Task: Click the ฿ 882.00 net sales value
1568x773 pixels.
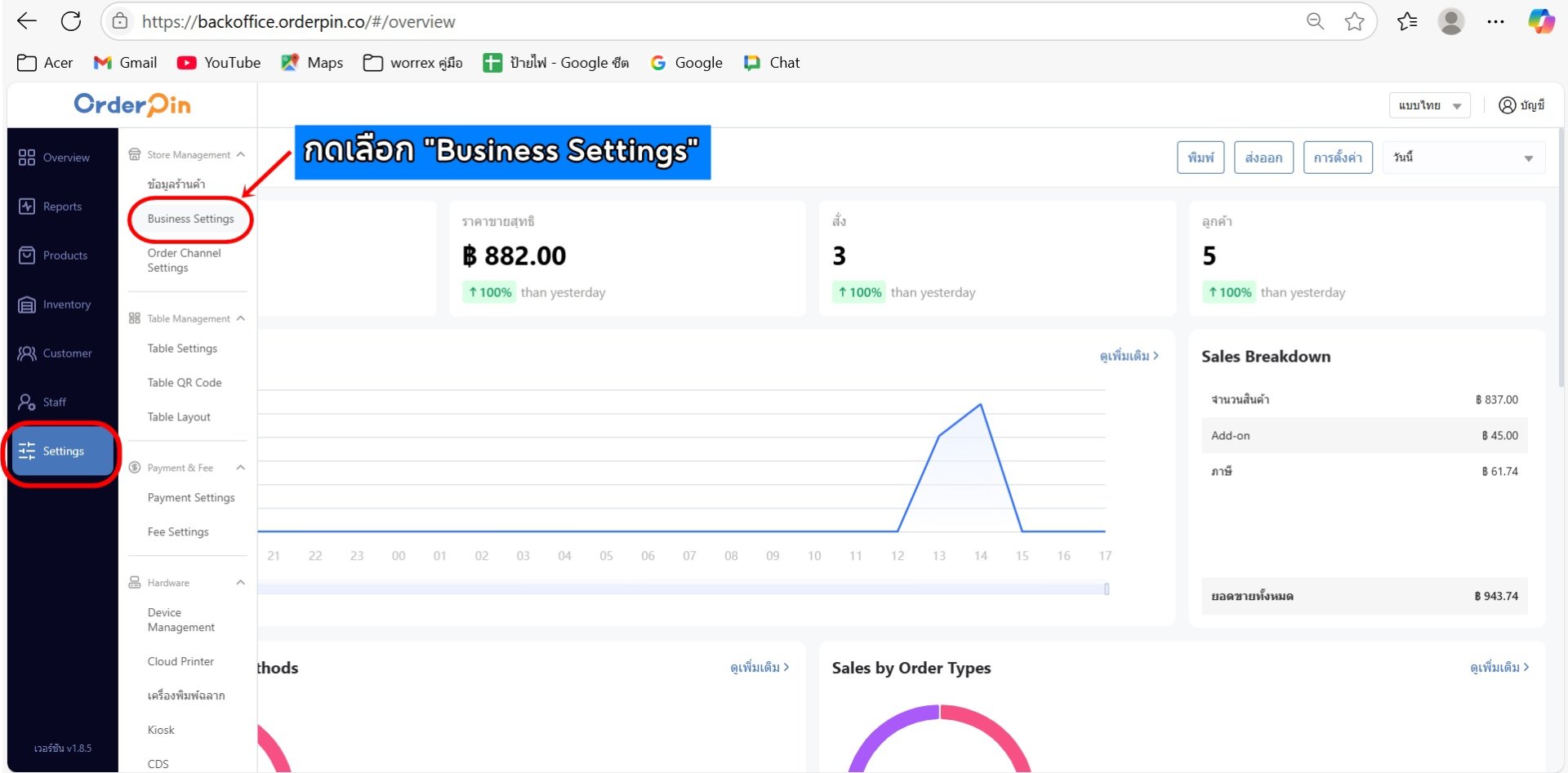Action: click(514, 256)
